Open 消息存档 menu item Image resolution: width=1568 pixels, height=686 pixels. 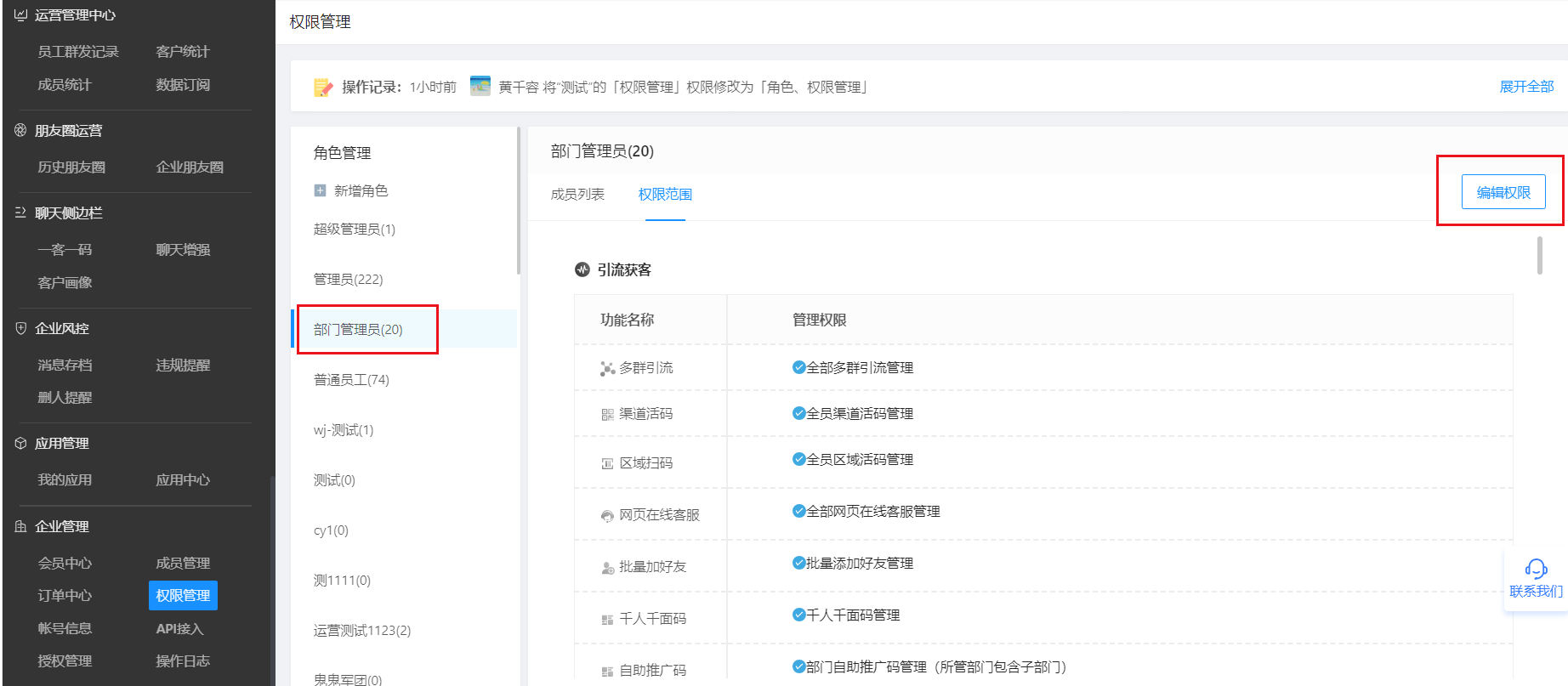point(65,365)
